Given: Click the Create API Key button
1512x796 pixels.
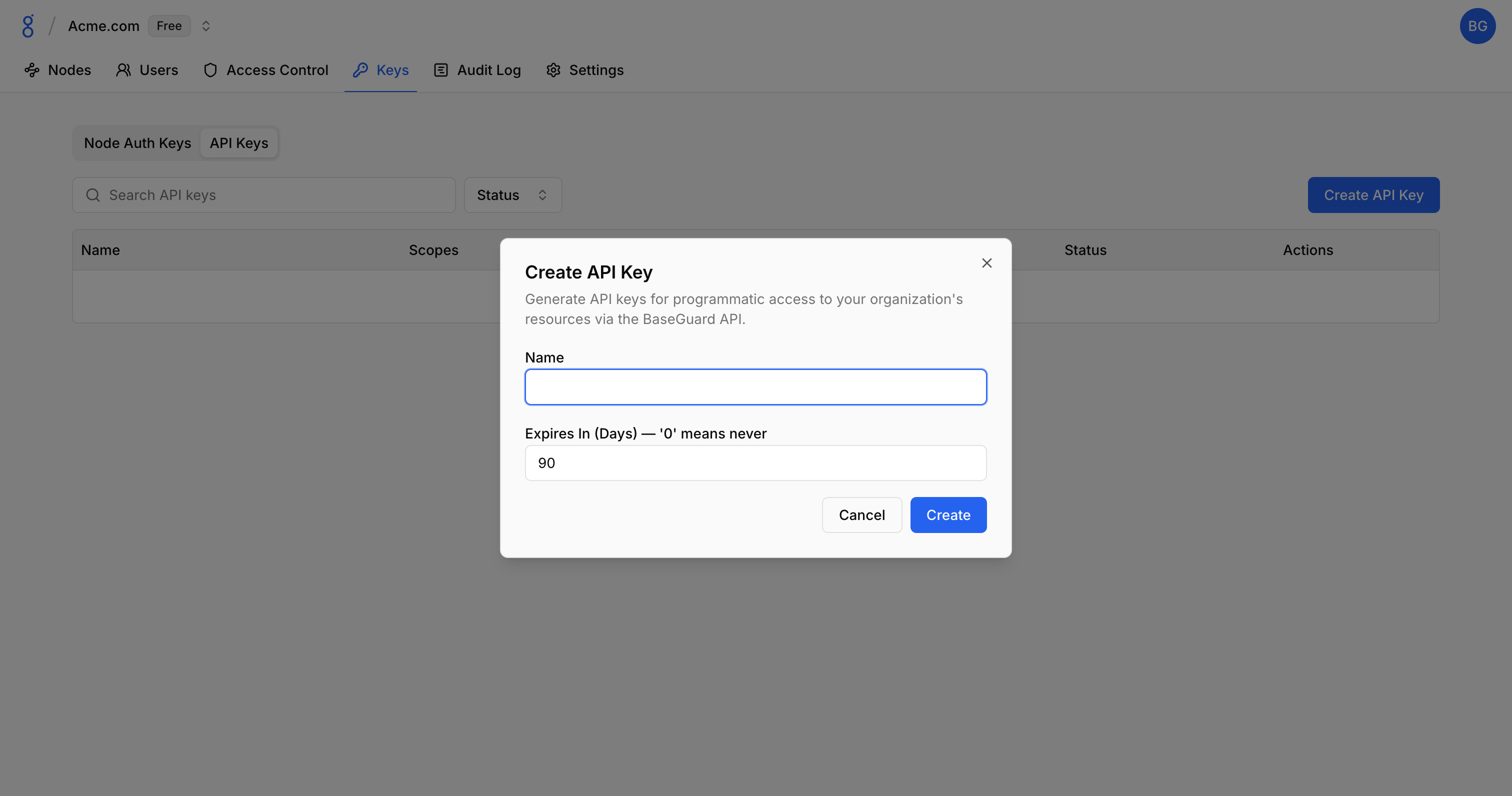Looking at the screenshot, I should [x=1373, y=195].
